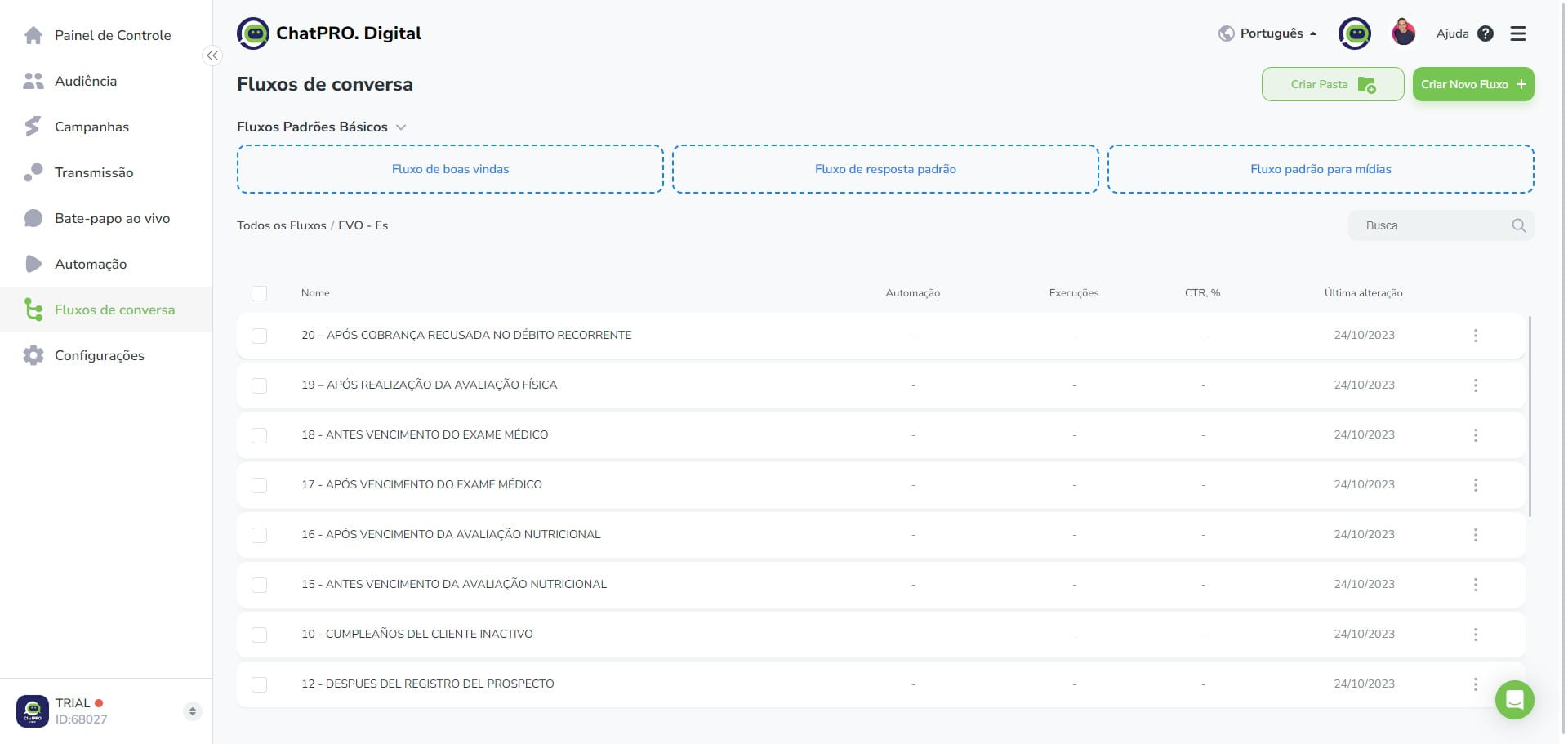Open the Campanhas sidebar icon

[x=33, y=127]
